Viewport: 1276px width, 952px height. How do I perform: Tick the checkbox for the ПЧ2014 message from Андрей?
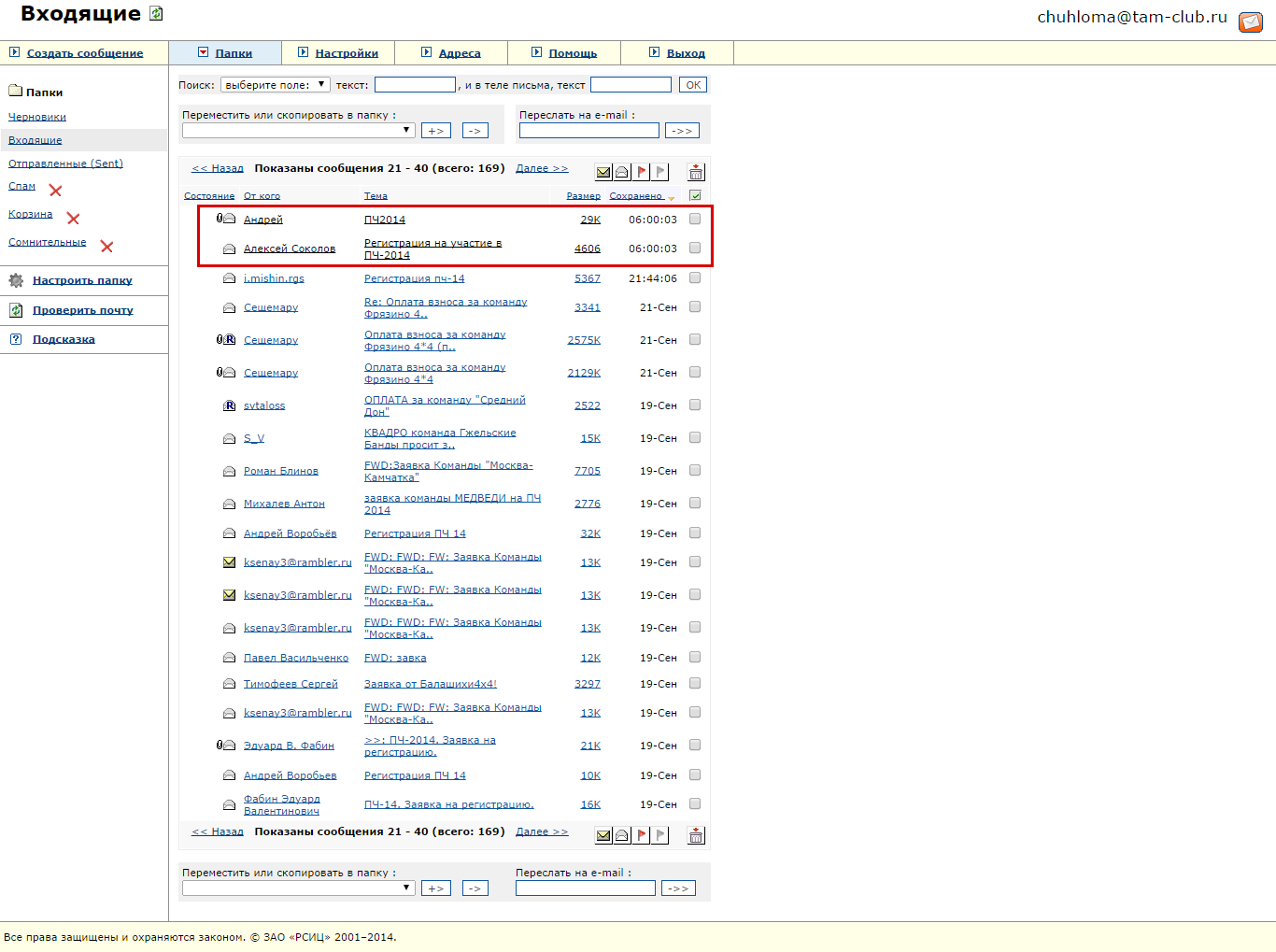pos(695,219)
